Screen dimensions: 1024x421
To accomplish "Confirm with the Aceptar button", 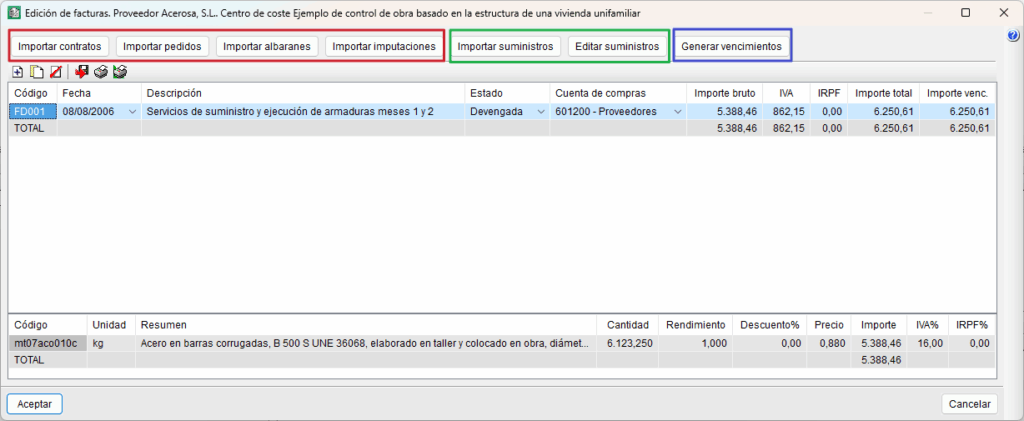I will (35, 404).
